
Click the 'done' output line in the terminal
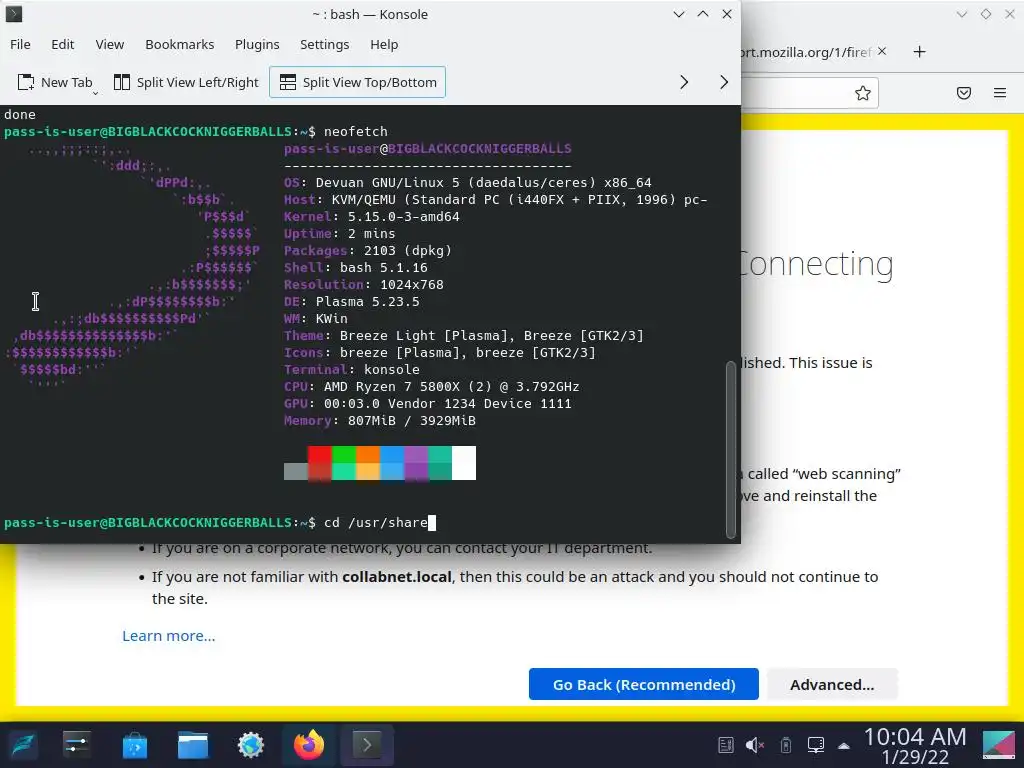click(20, 114)
